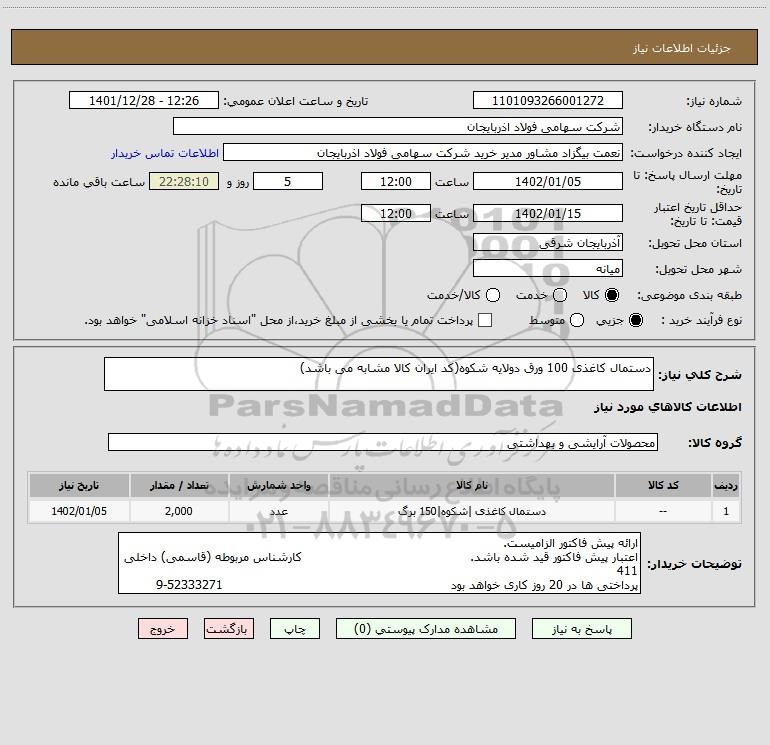
Task: Click row number cell 1
Action: [726, 511]
